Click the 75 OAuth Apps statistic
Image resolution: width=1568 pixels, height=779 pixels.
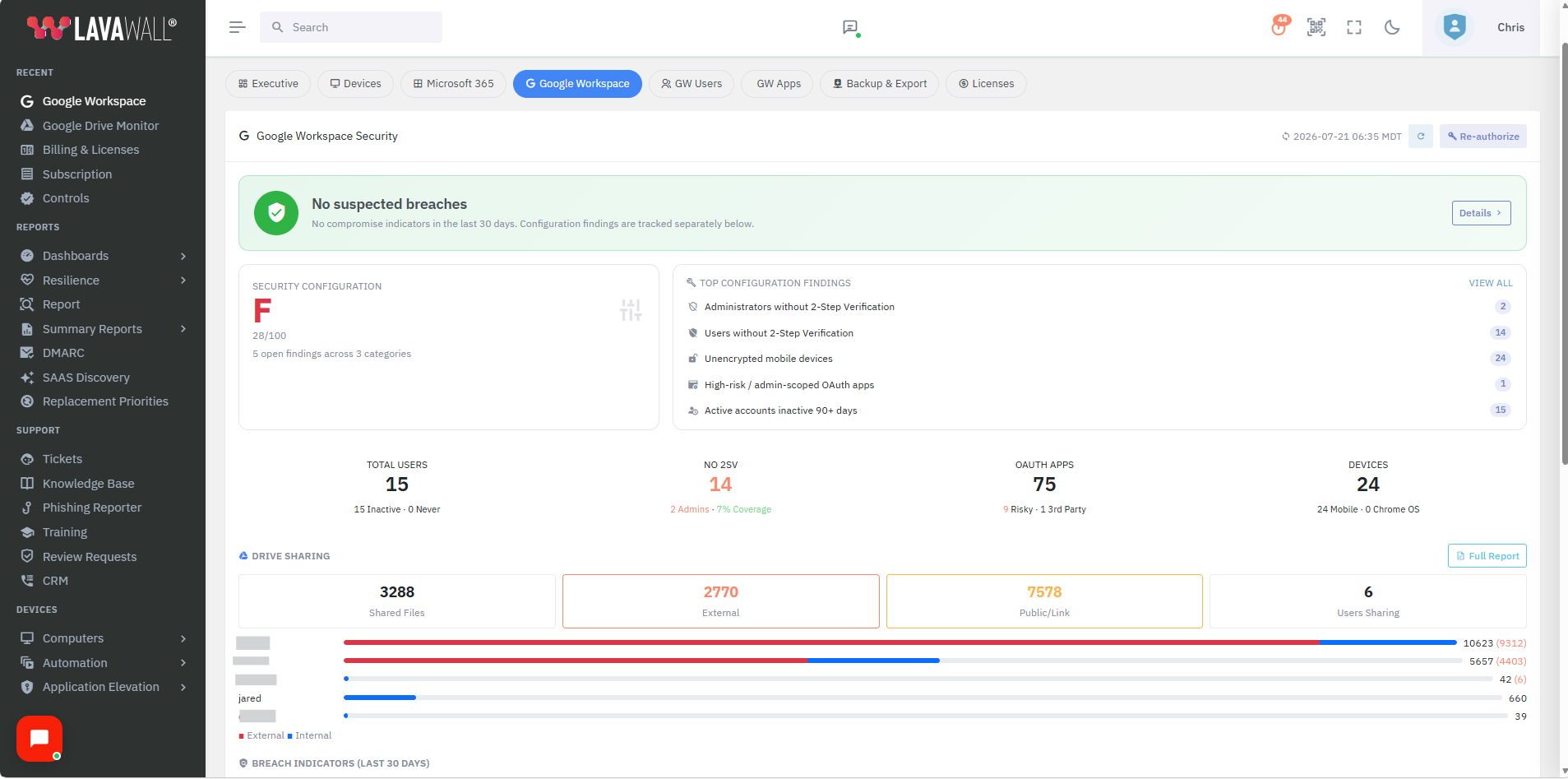[1044, 485]
